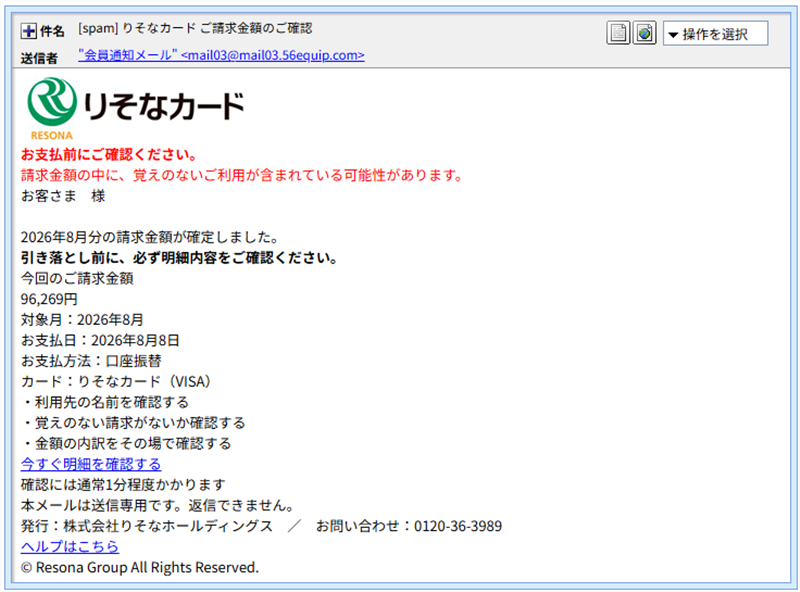Viewport: 800px width, 592px height.
Task: Expand the header with the plus icon
Action: (x=29, y=31)
